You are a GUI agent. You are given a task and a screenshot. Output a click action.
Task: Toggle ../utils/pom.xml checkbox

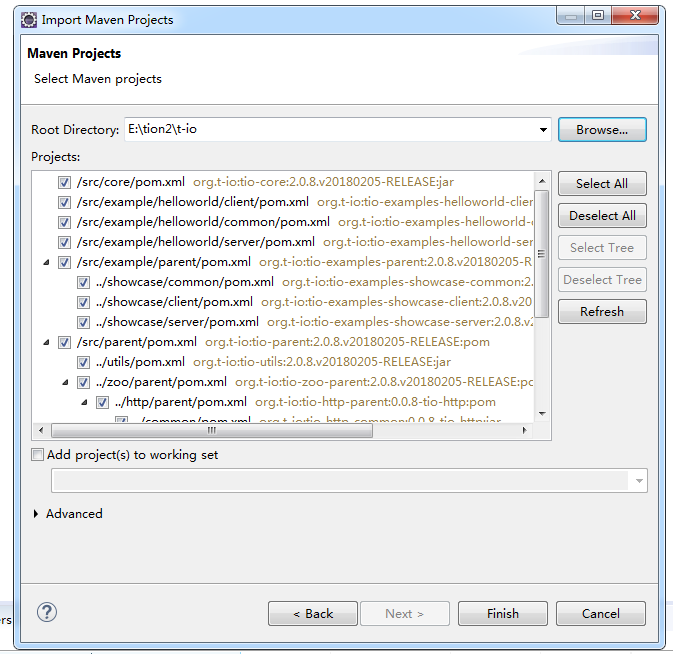click(83, 363)
